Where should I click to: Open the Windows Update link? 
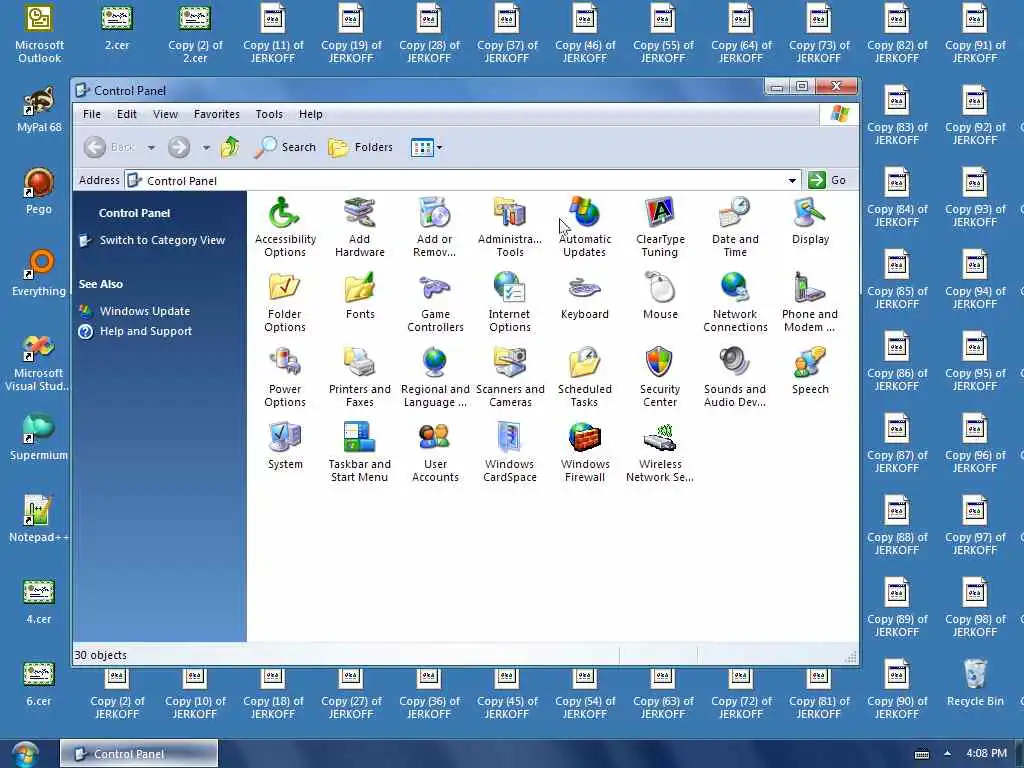145,312
